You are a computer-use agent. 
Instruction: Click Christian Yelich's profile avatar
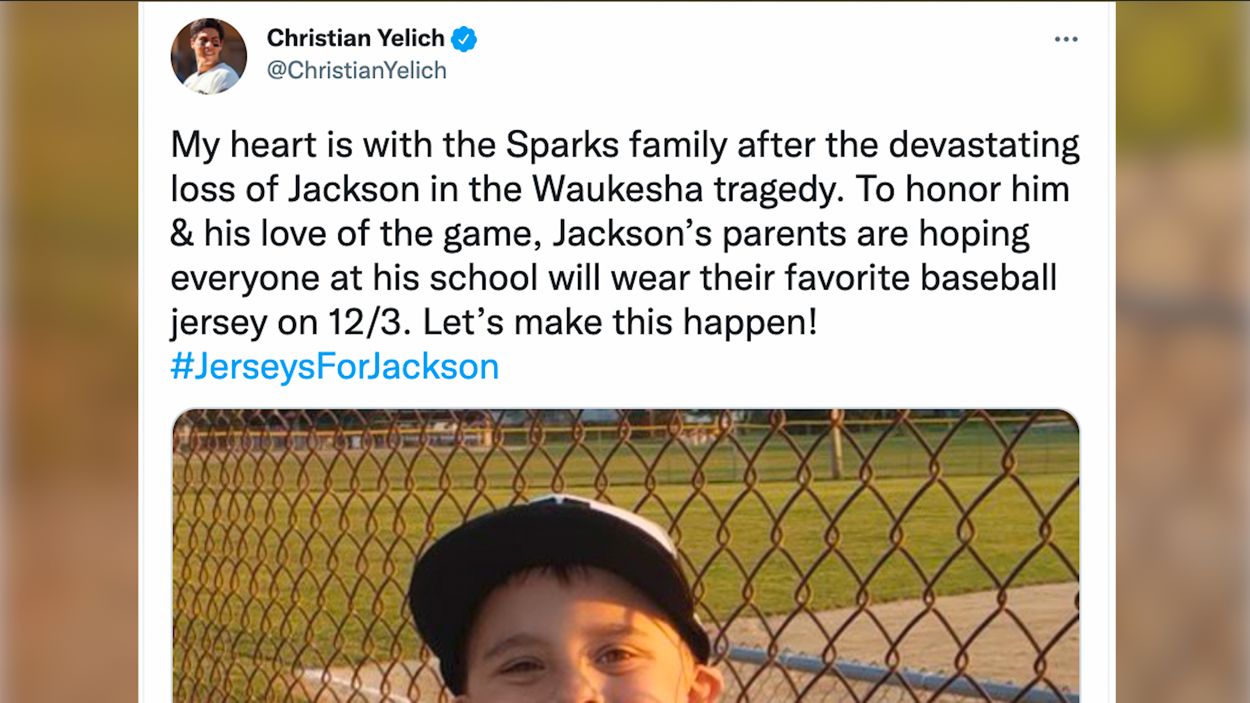pyautogui.click(x=208, y=55)
